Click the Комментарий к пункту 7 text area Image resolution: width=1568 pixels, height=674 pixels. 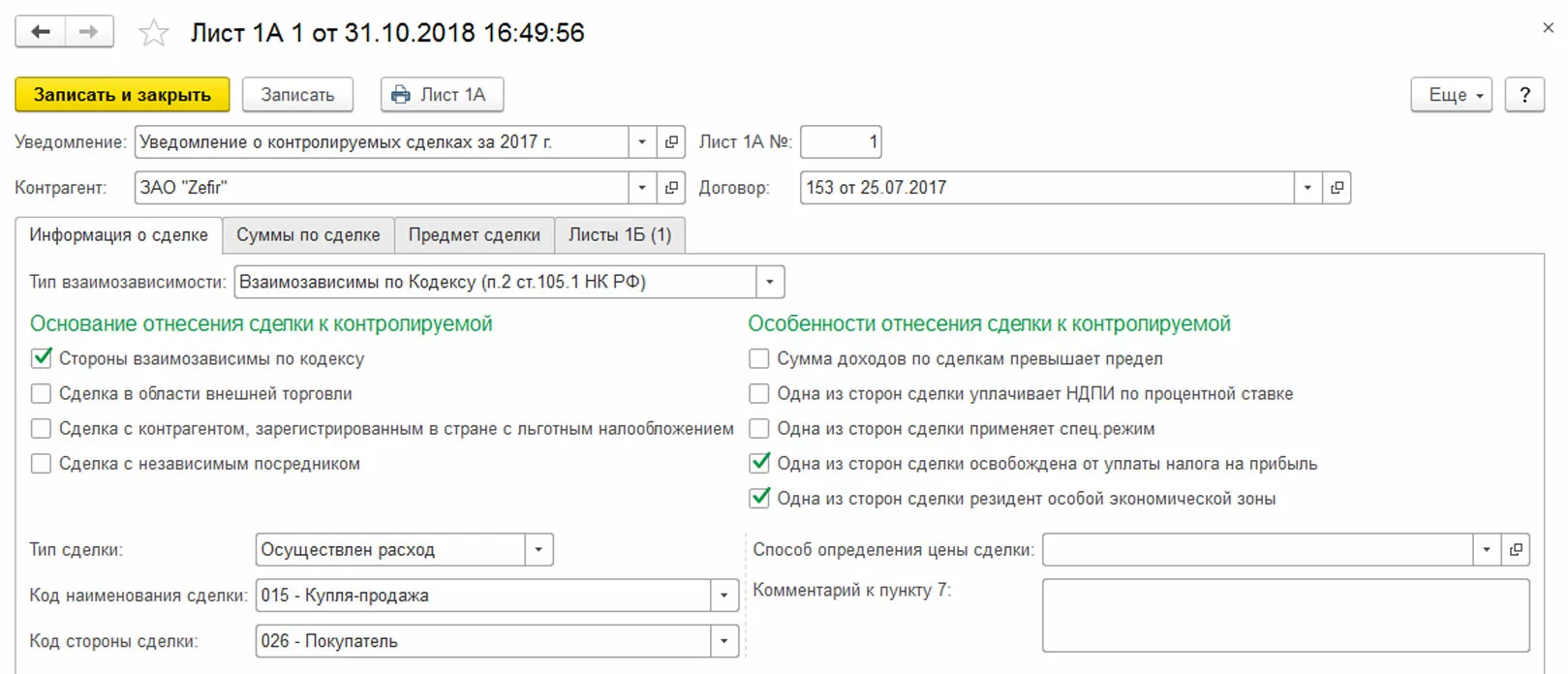1286,615
